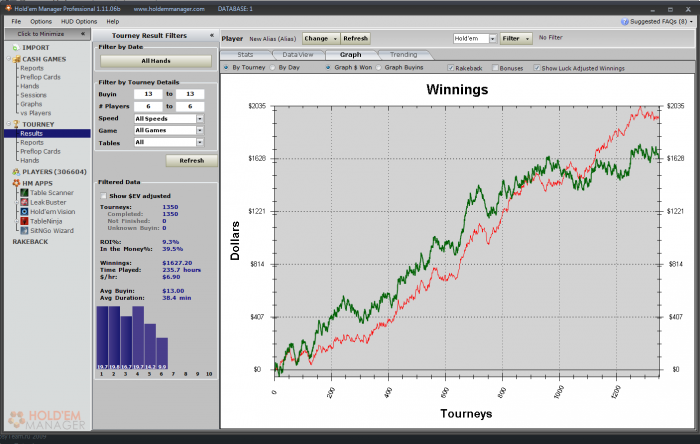Click the Players group icon
Screen dimensions: 700x444
tap(17, 172)
